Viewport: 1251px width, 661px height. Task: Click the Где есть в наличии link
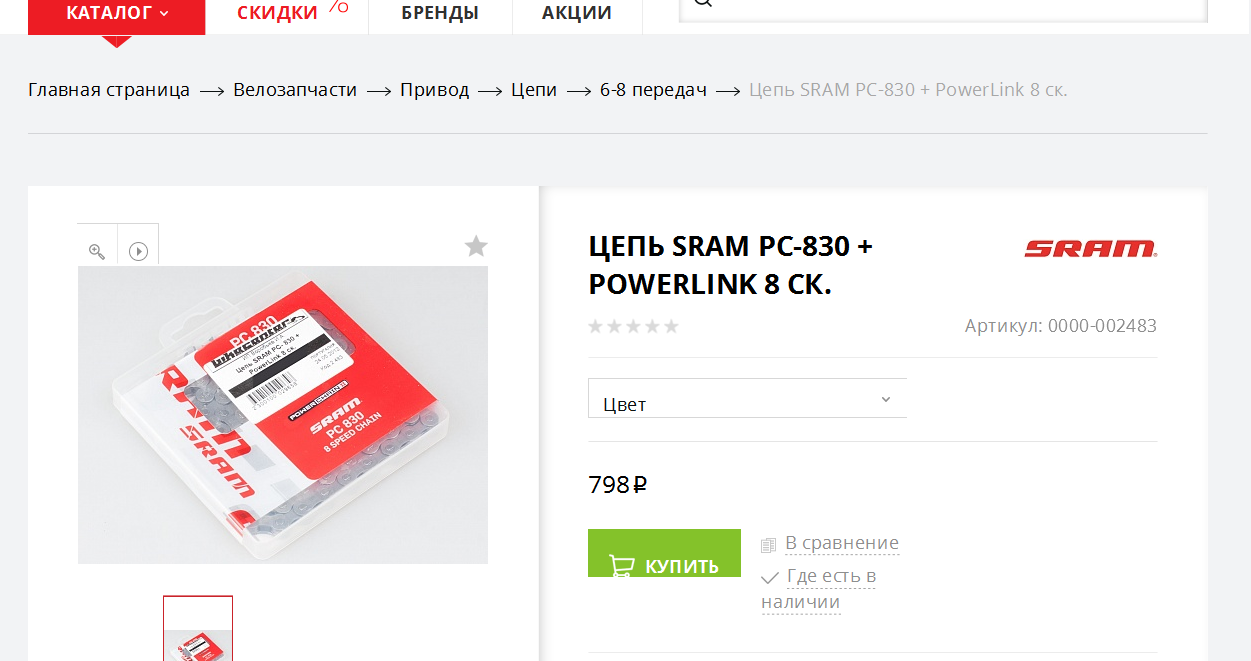pyautogui.click(x=820, y=589)
